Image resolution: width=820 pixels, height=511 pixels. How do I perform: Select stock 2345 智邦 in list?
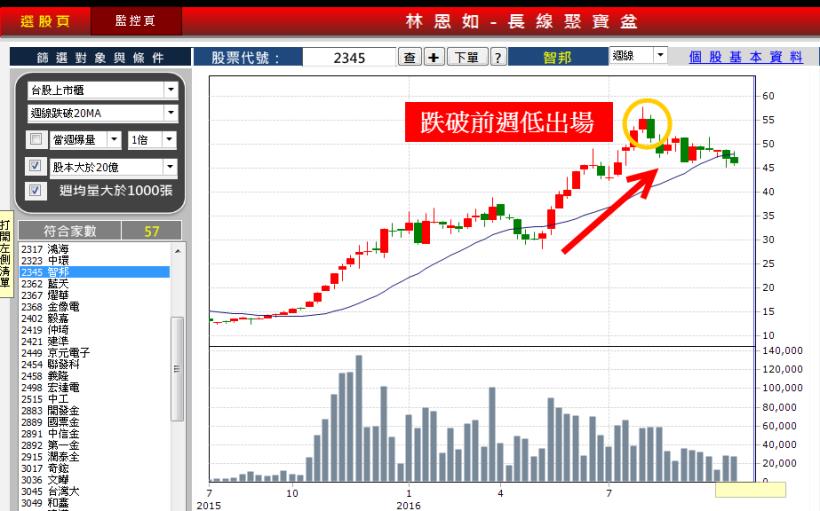94,272
